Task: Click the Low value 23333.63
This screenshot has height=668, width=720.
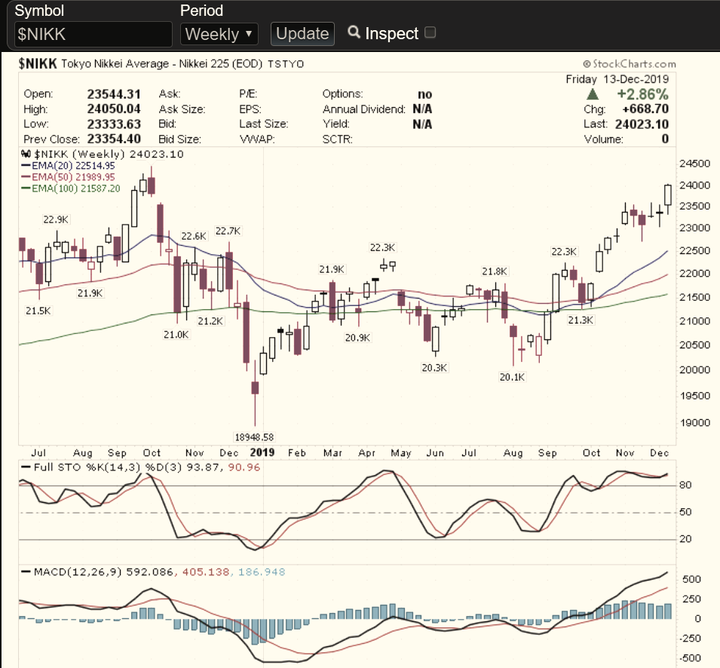Action: pos(114,124)
